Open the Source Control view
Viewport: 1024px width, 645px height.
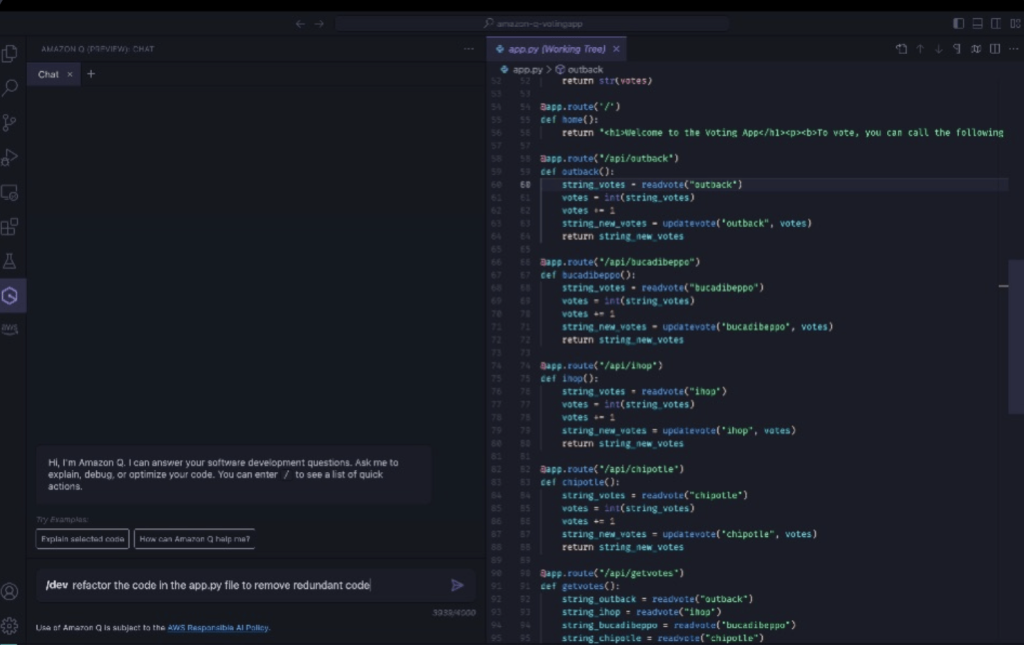pos(10,123)
